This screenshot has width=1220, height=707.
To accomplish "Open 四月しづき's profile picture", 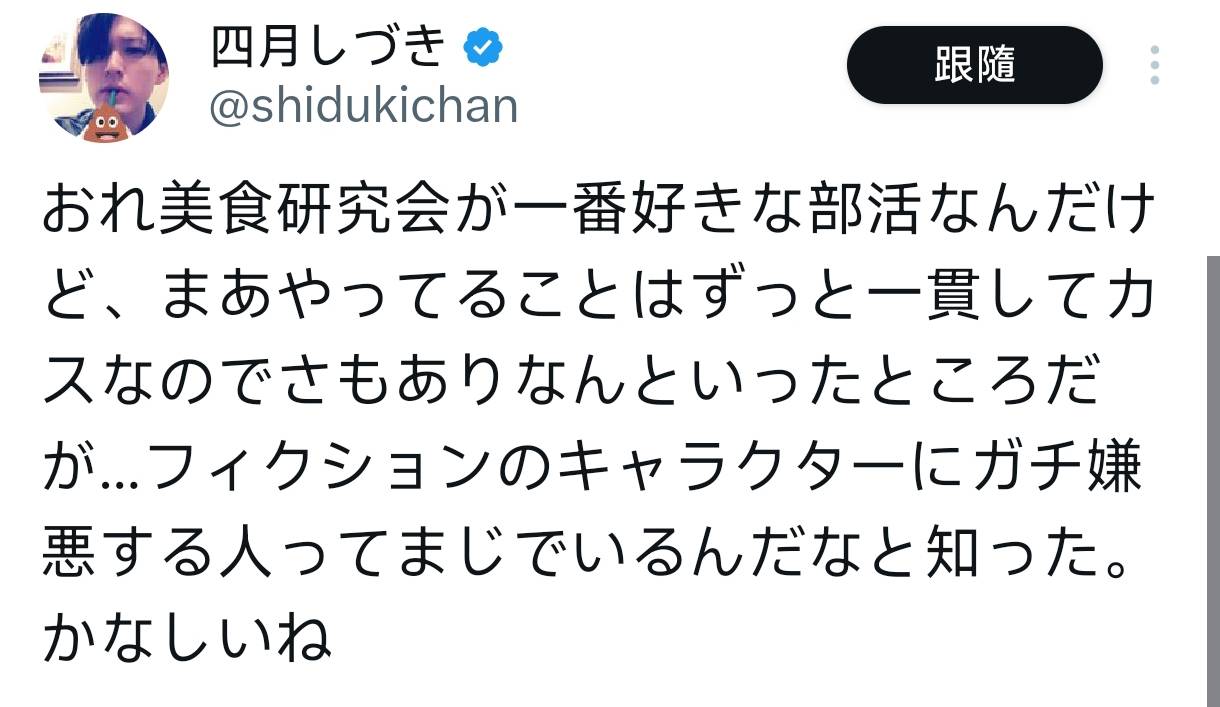I will coord(103,78).
